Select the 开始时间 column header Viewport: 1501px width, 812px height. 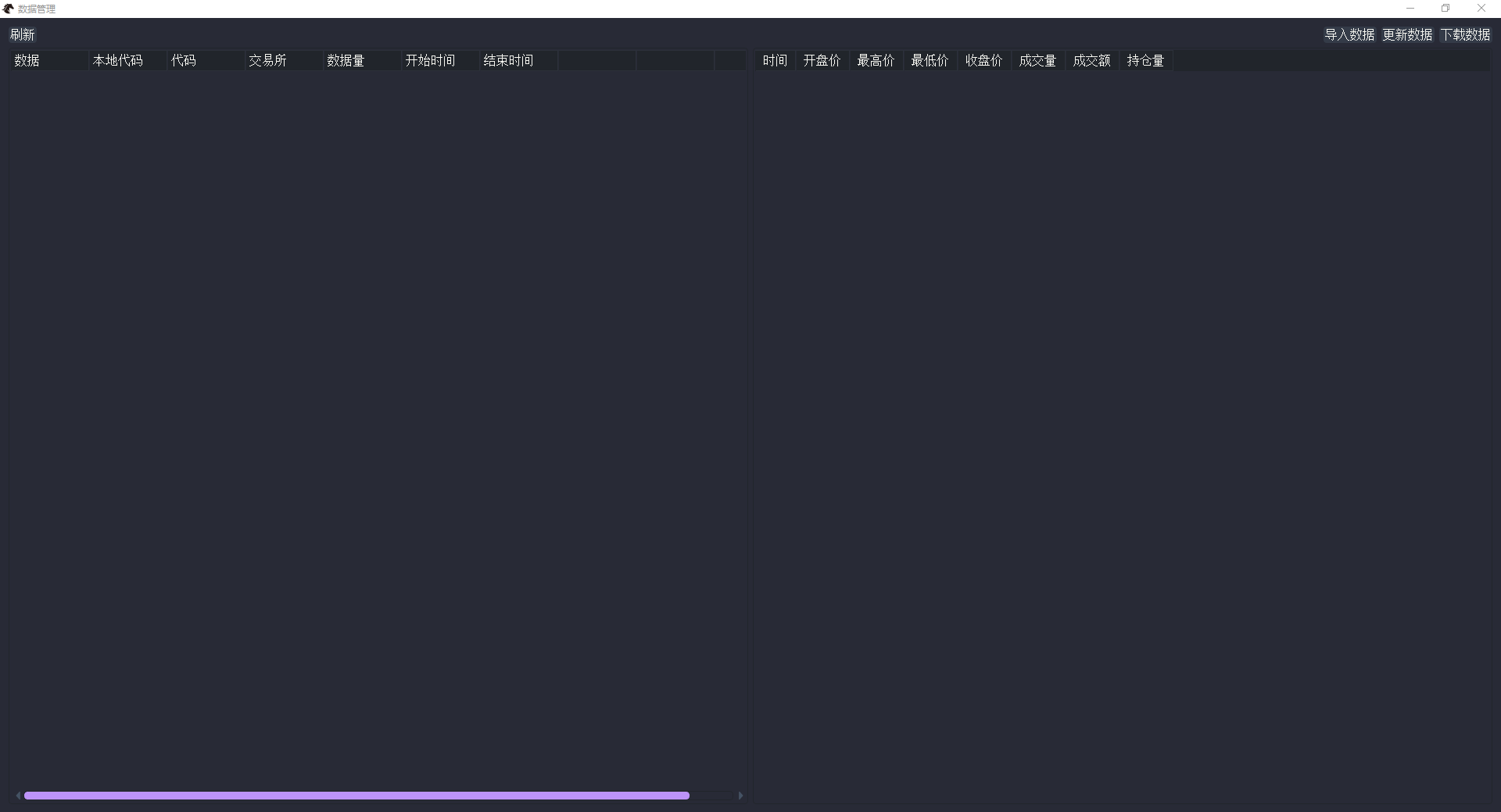point(440,61)
